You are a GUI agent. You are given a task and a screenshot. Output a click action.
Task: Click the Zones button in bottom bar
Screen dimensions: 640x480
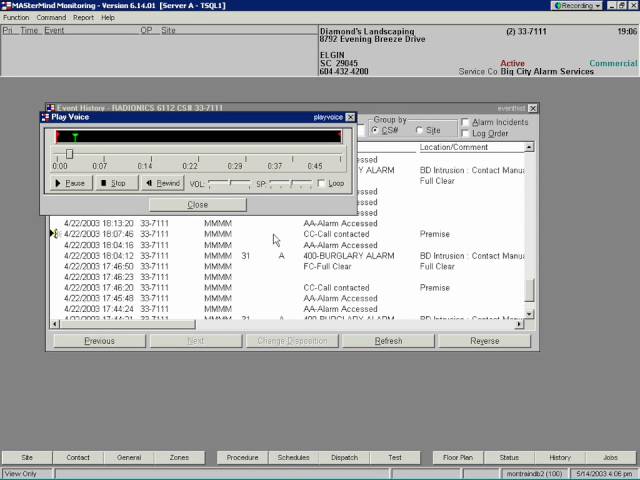179,458
